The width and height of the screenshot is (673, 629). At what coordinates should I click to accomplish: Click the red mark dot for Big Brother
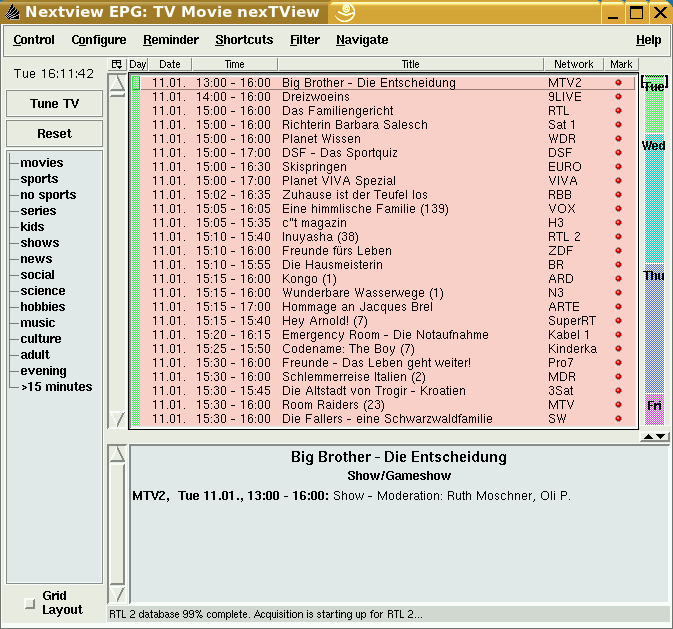(x=618, y=83)
